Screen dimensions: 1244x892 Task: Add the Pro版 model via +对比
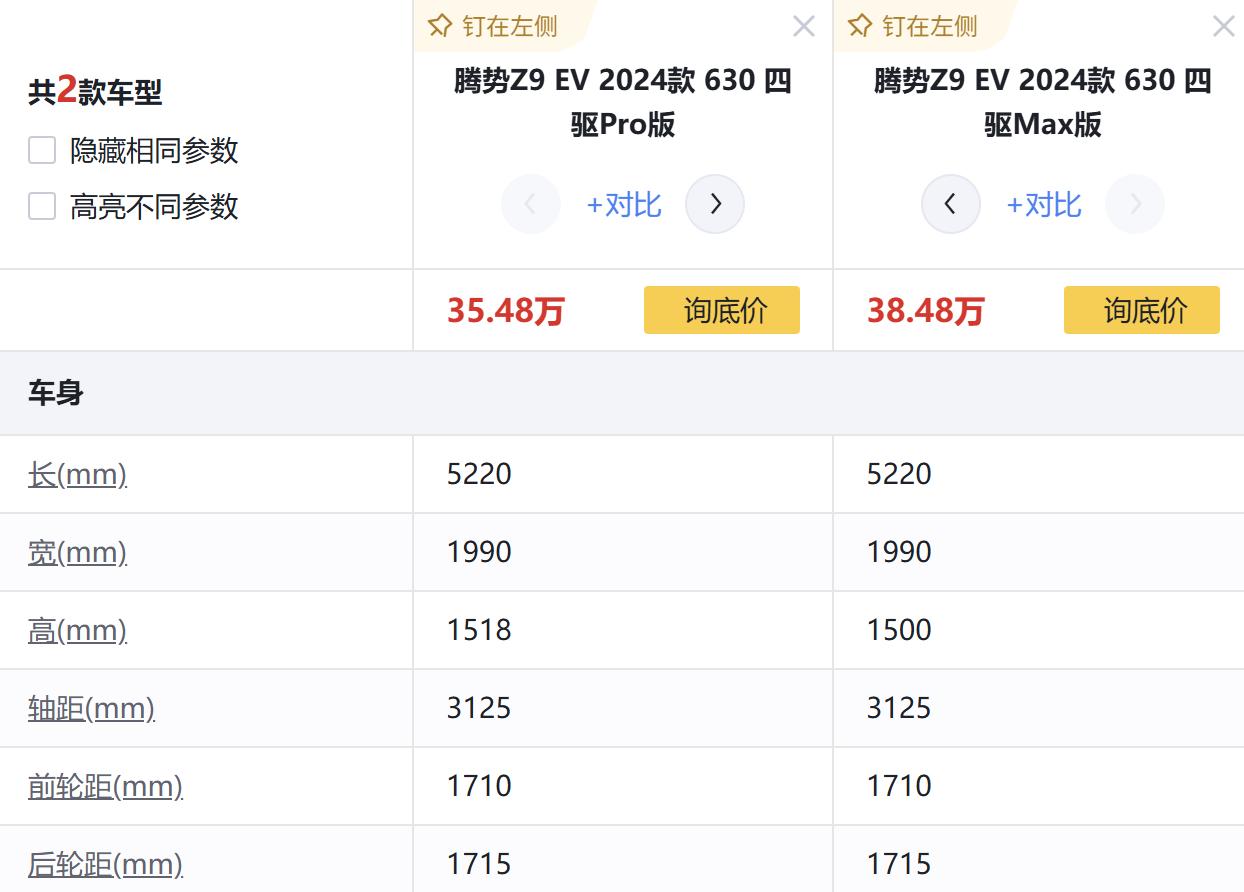pyautogui.click(x=623, y=205)
